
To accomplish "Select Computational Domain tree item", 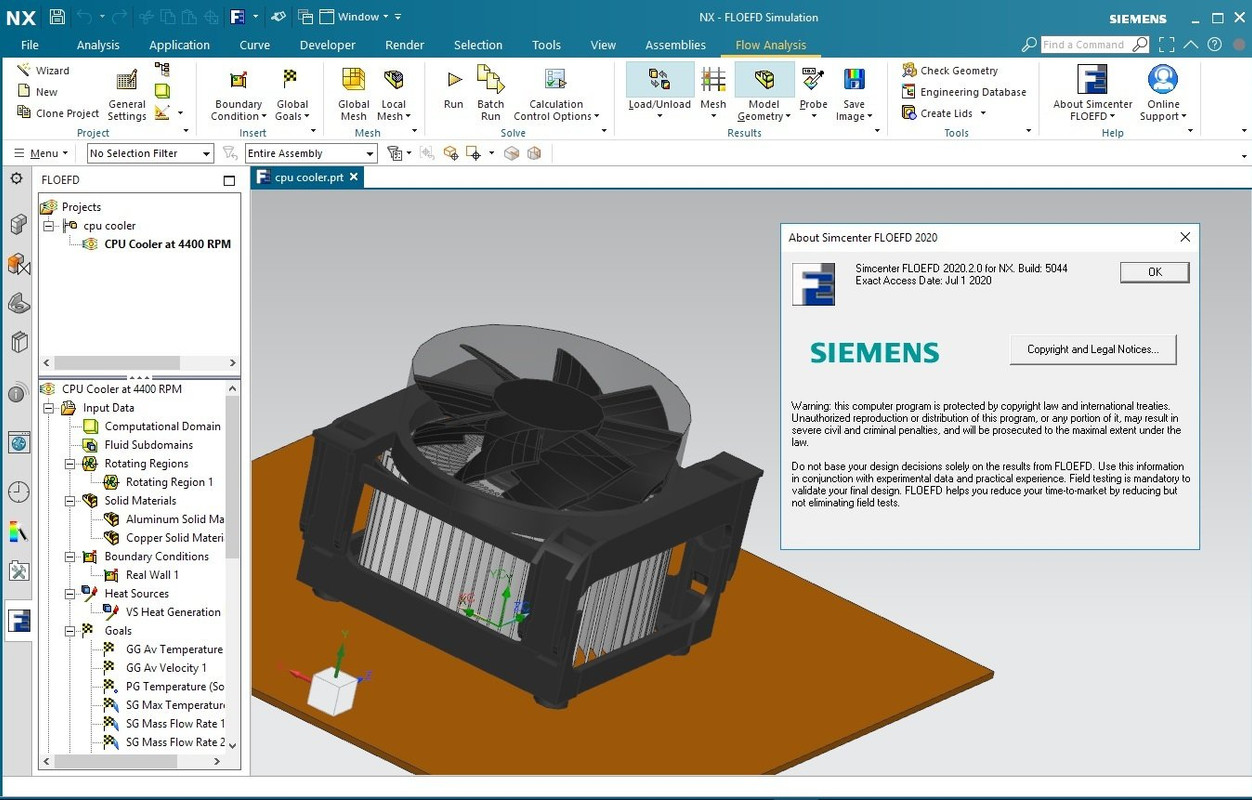I will point(152,426).
